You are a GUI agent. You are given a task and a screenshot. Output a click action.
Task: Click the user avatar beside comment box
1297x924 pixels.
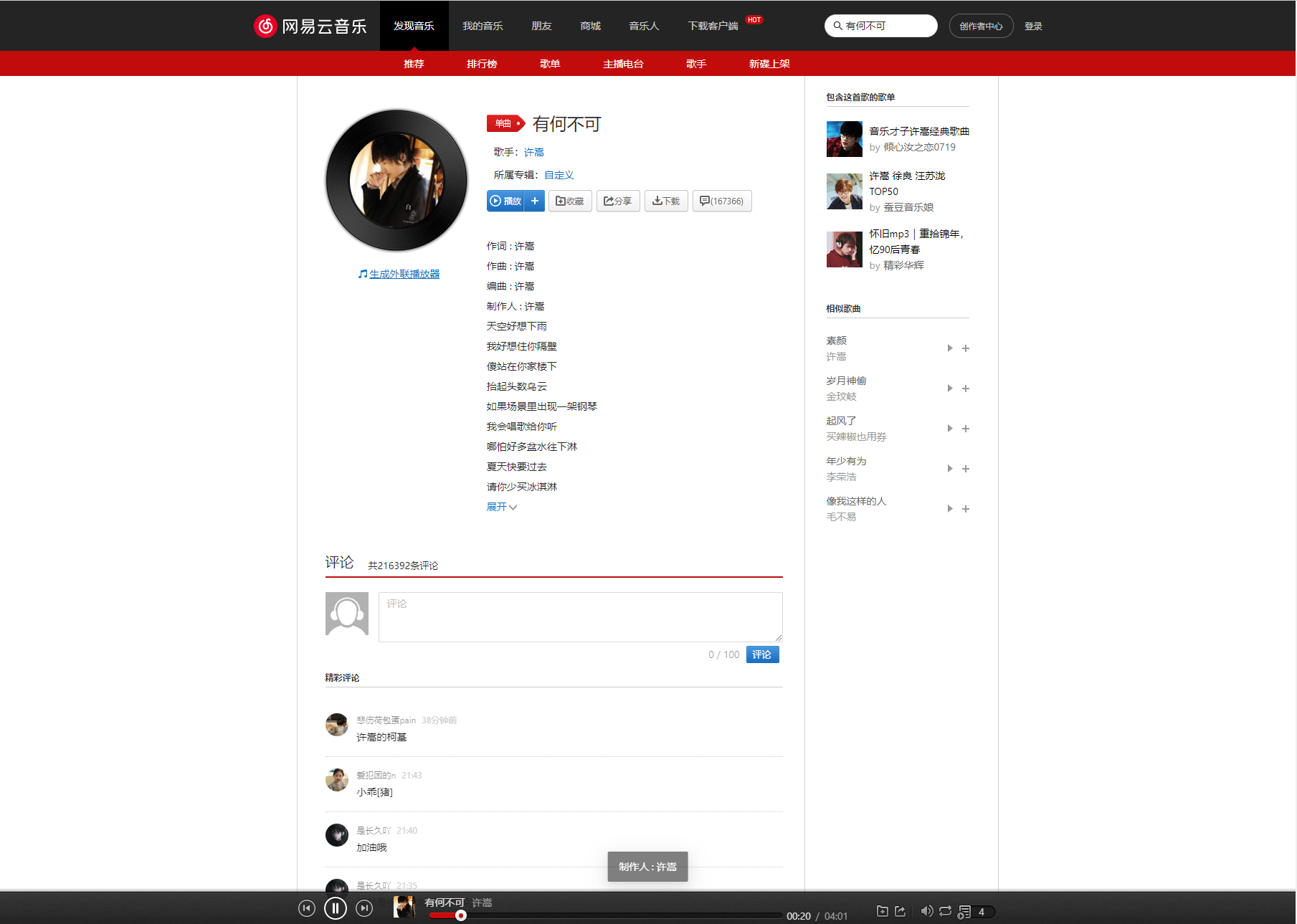[x=347, y=614]
